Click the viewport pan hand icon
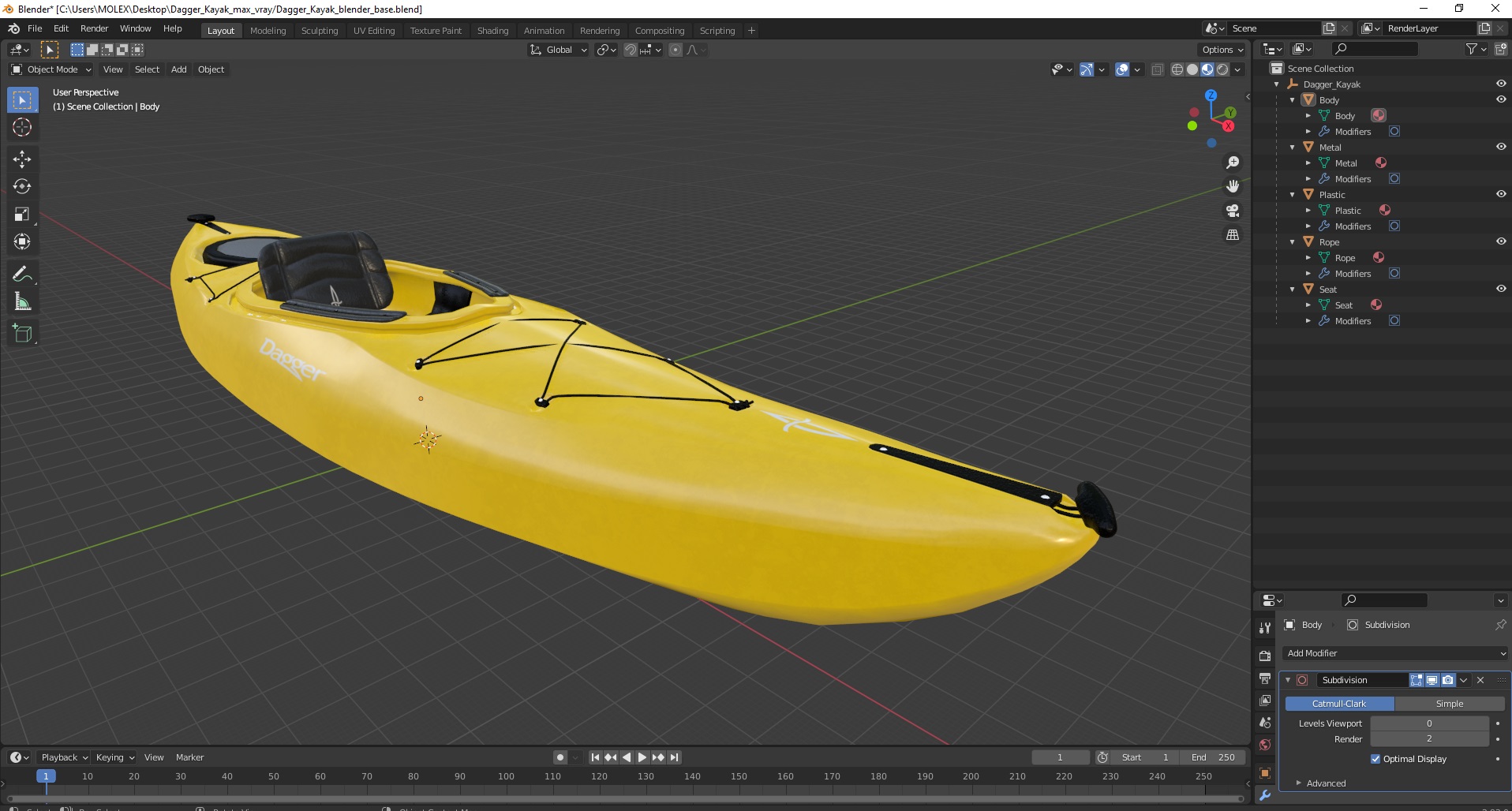Viewport: 1512px width, 811px height. pos(1232,186)
